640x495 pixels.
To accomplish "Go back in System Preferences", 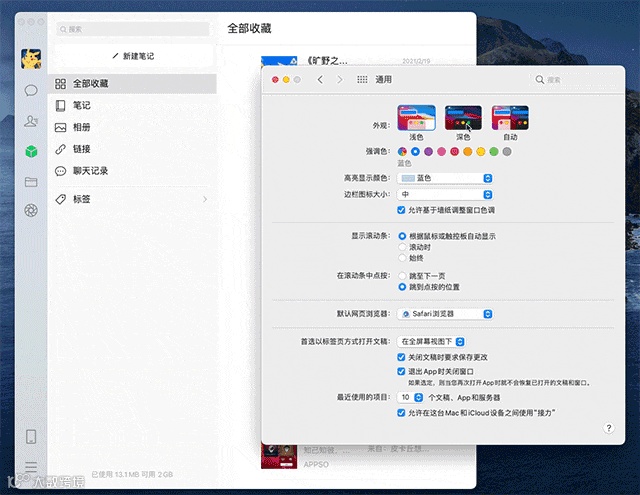I will click(320, 80).
